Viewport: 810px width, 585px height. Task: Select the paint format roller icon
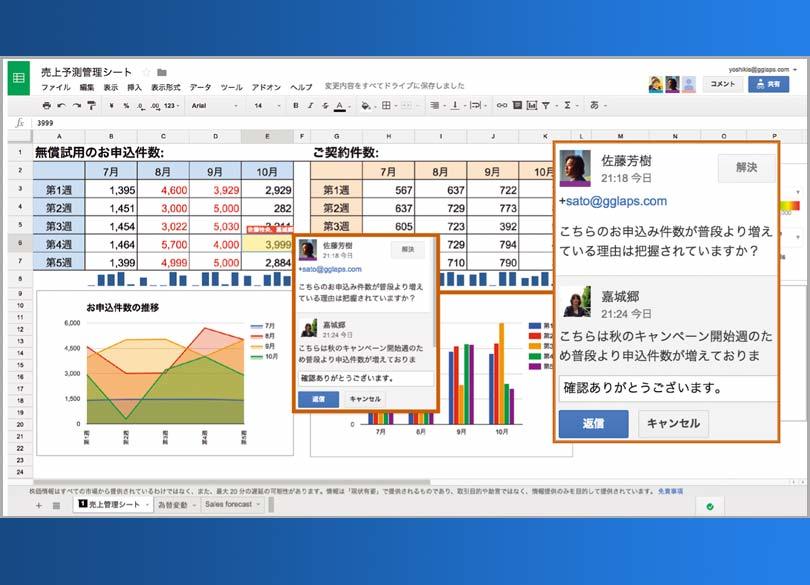[x=92, y=105]
